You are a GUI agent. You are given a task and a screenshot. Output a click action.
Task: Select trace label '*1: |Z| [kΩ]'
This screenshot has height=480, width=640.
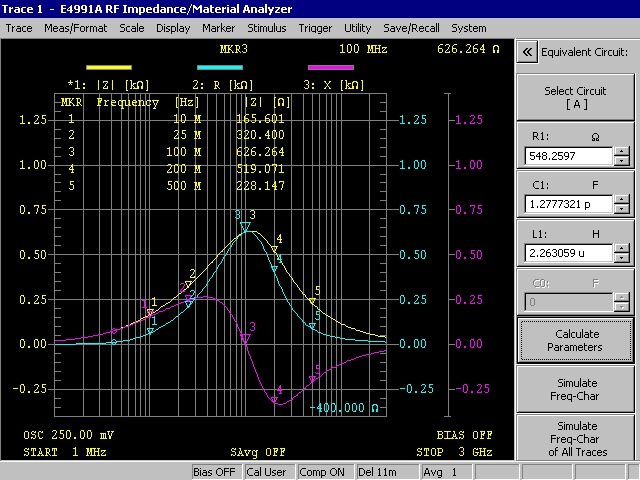[x=109, y=85]
